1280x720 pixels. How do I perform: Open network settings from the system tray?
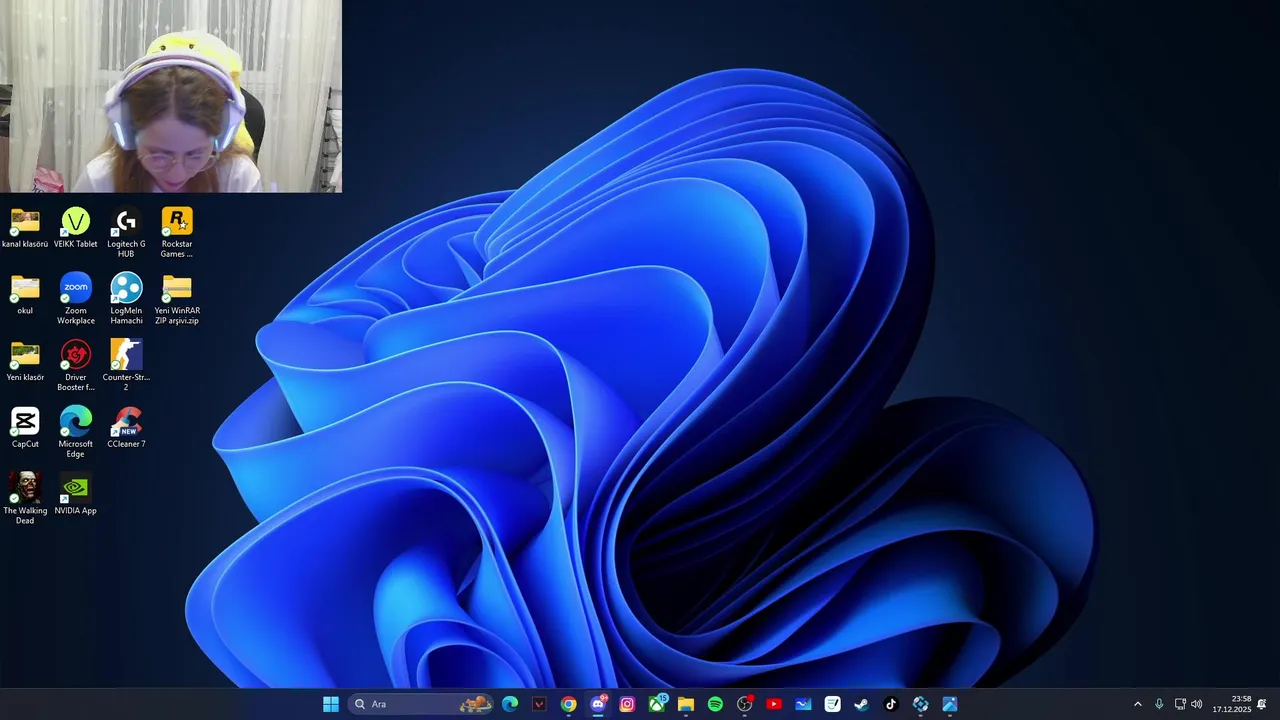point(1180,704)
